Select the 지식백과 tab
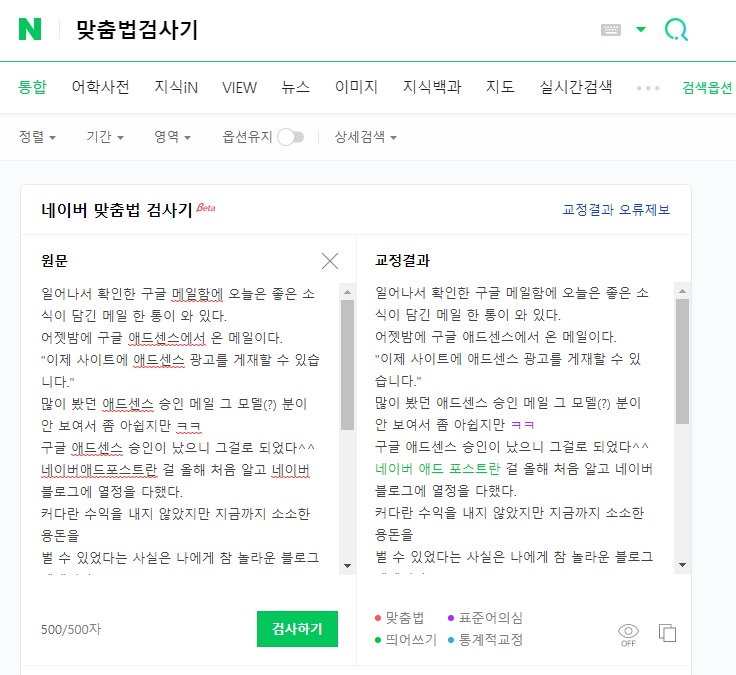 point(432,87)
